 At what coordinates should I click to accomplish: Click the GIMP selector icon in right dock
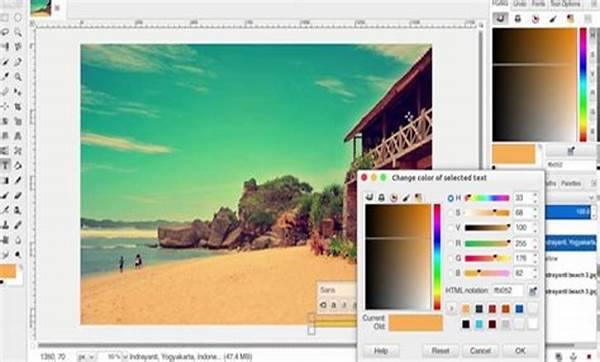coord(501,18)
